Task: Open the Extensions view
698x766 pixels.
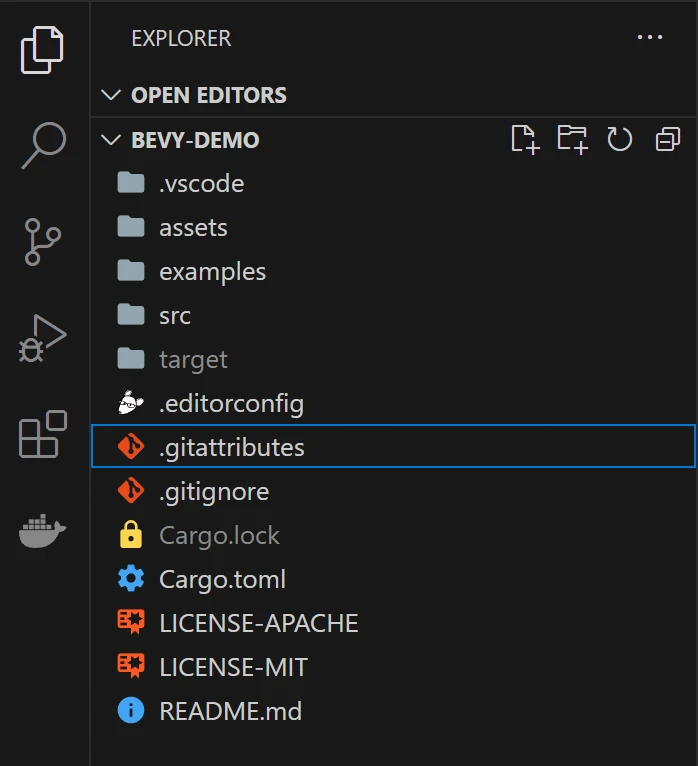Action: pos(43,434)
